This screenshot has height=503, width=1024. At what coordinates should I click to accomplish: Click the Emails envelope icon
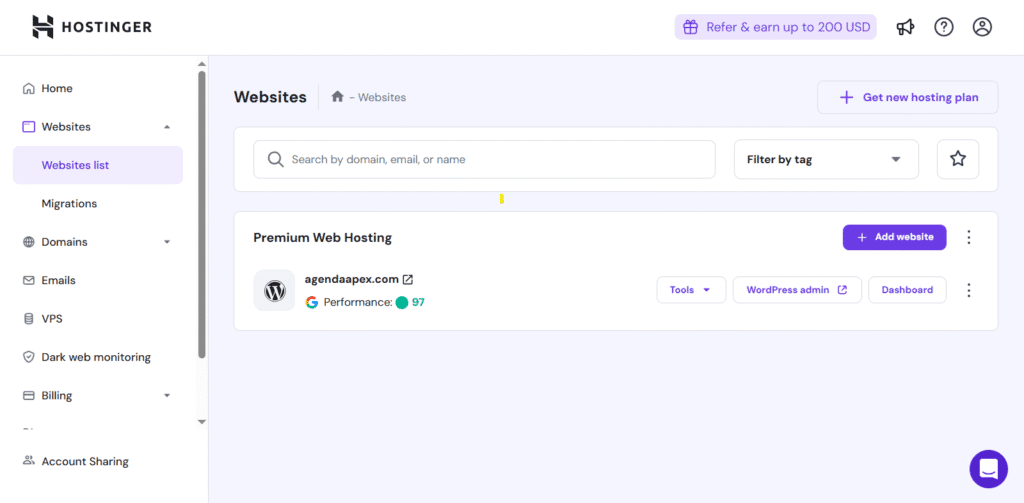(x=28, y=280)
